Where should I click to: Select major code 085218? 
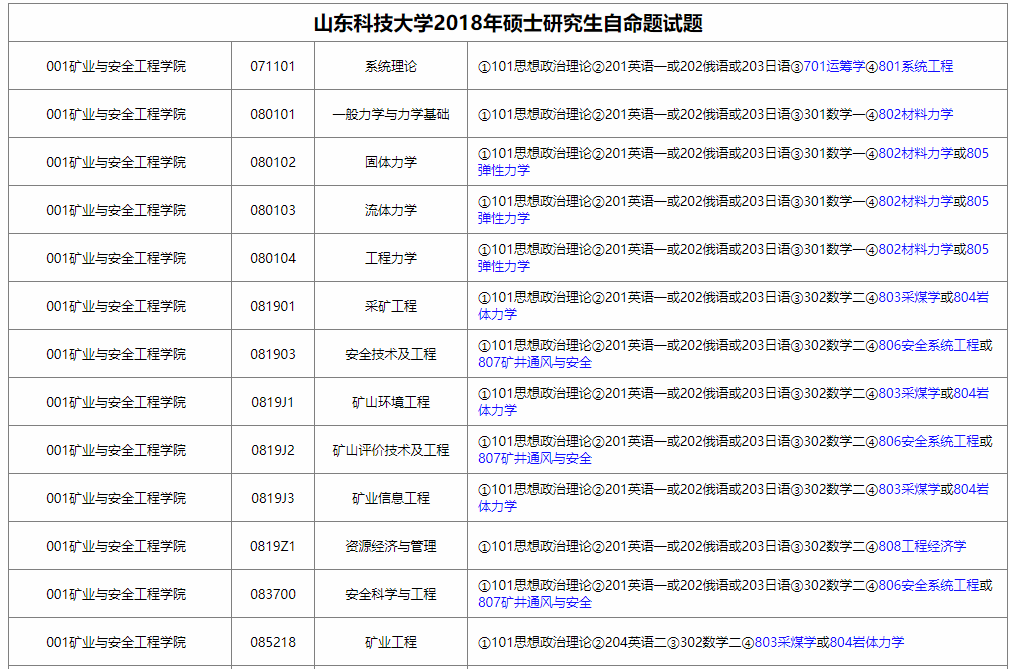pyautogui.click(x=272, y=642)
